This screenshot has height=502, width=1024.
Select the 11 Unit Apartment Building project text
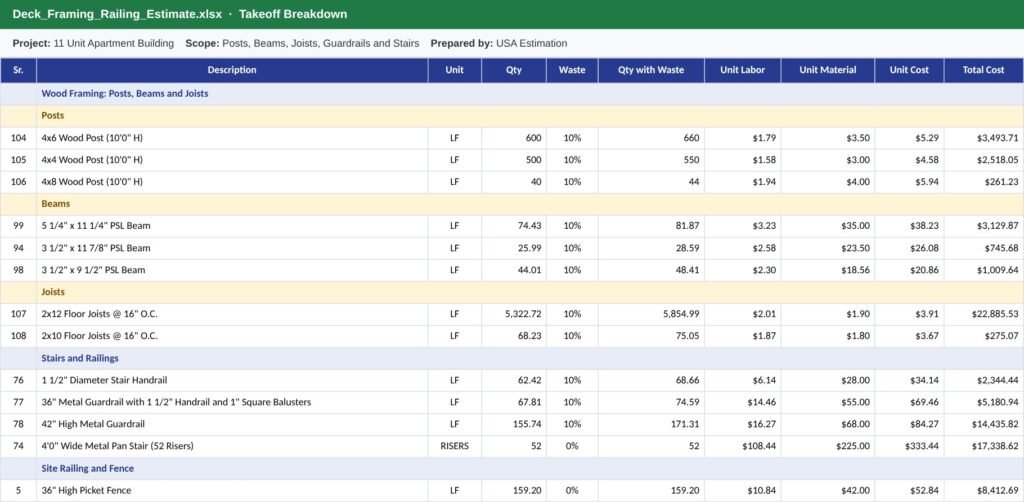pyautogui.click(x=114, y=44)
